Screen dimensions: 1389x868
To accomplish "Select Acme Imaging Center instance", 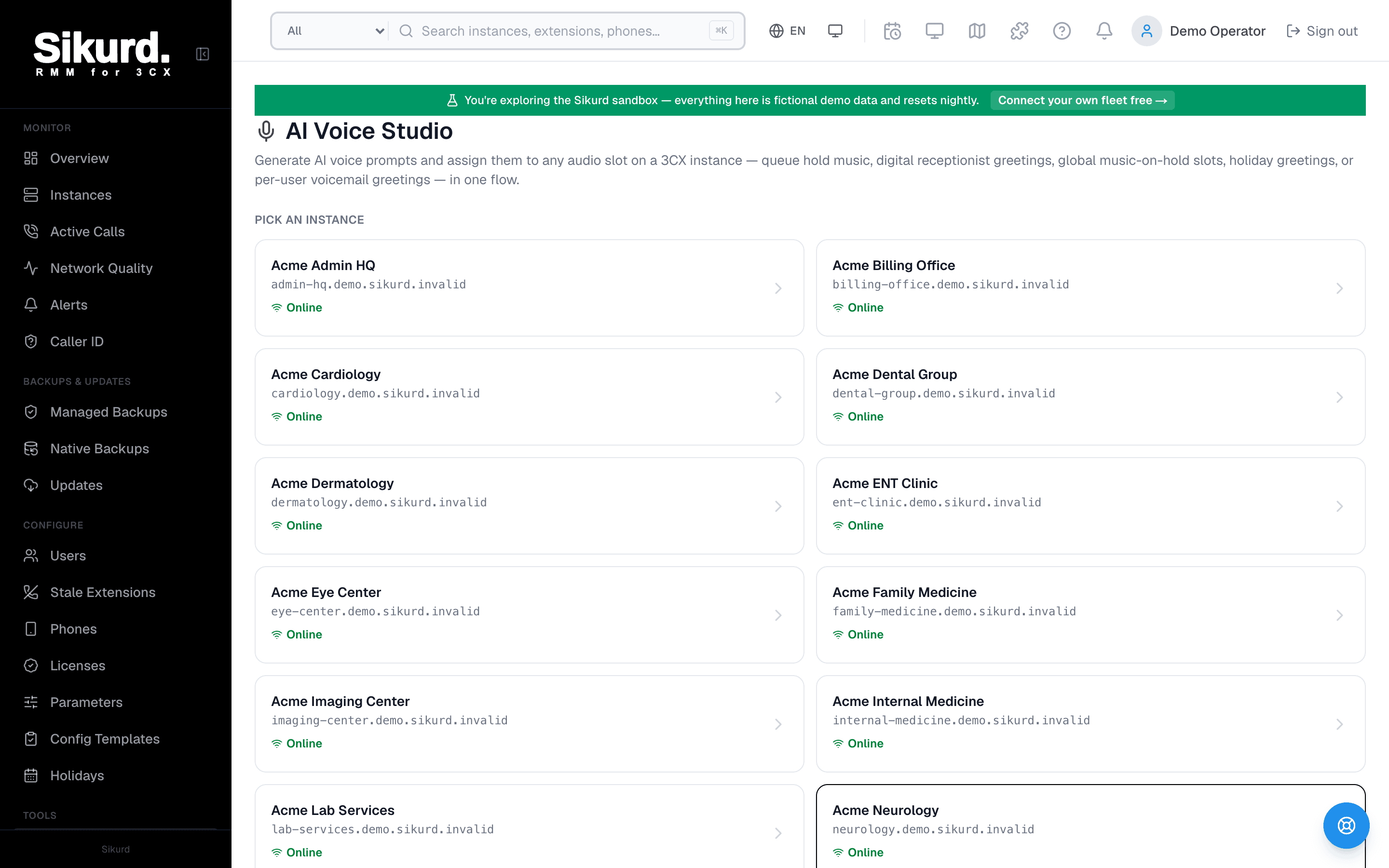I will pos(529,724).
